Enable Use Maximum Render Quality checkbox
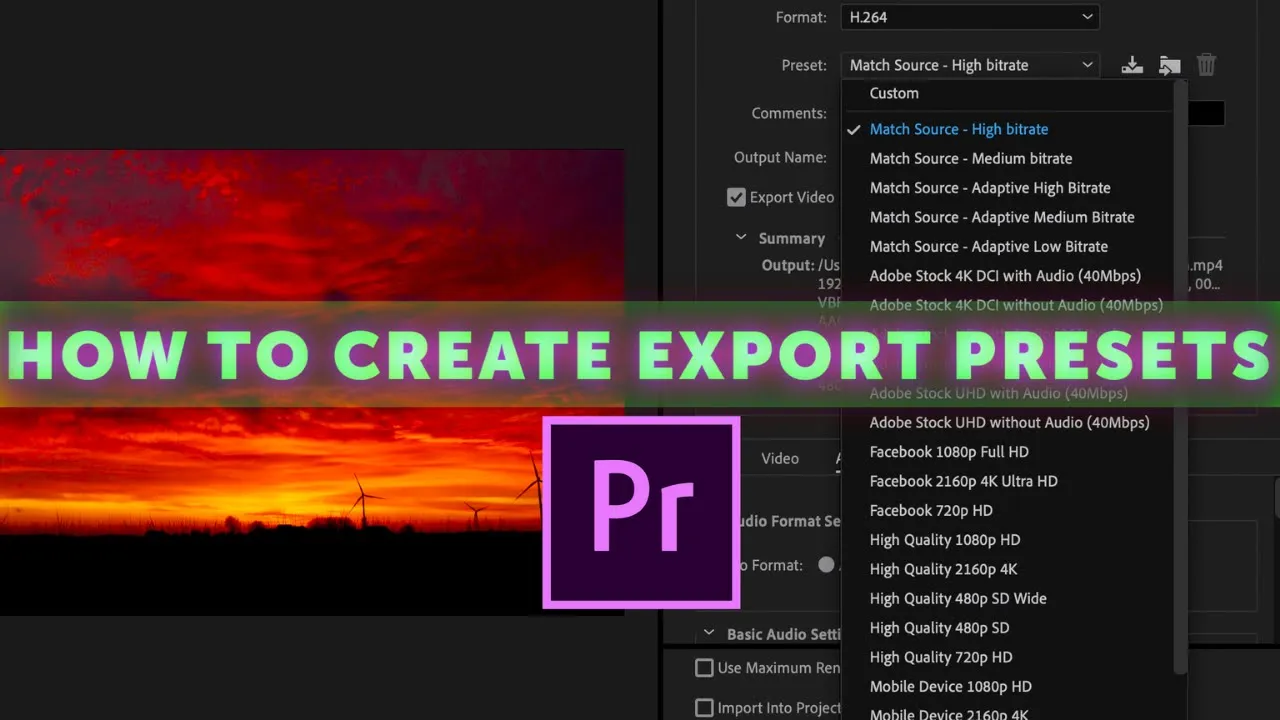Screen dimensions: 1280x720 (x=705, y=667)
